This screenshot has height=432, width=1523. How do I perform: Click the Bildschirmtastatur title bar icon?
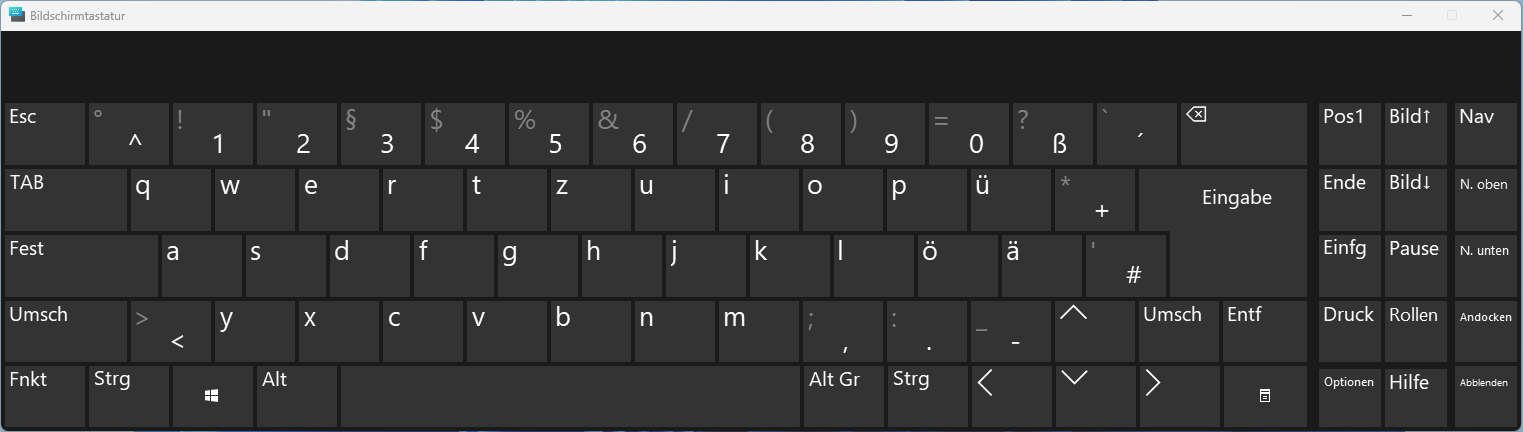coord(17,15)
